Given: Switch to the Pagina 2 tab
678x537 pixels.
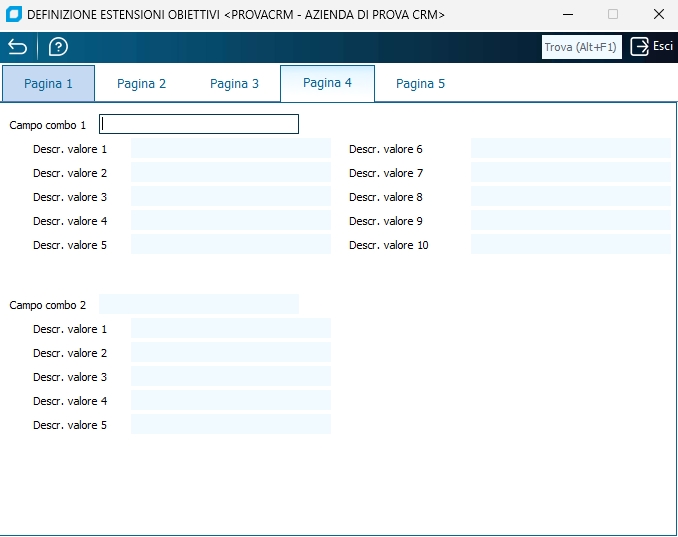Looking at the screenshot, I should click(141, 83).
